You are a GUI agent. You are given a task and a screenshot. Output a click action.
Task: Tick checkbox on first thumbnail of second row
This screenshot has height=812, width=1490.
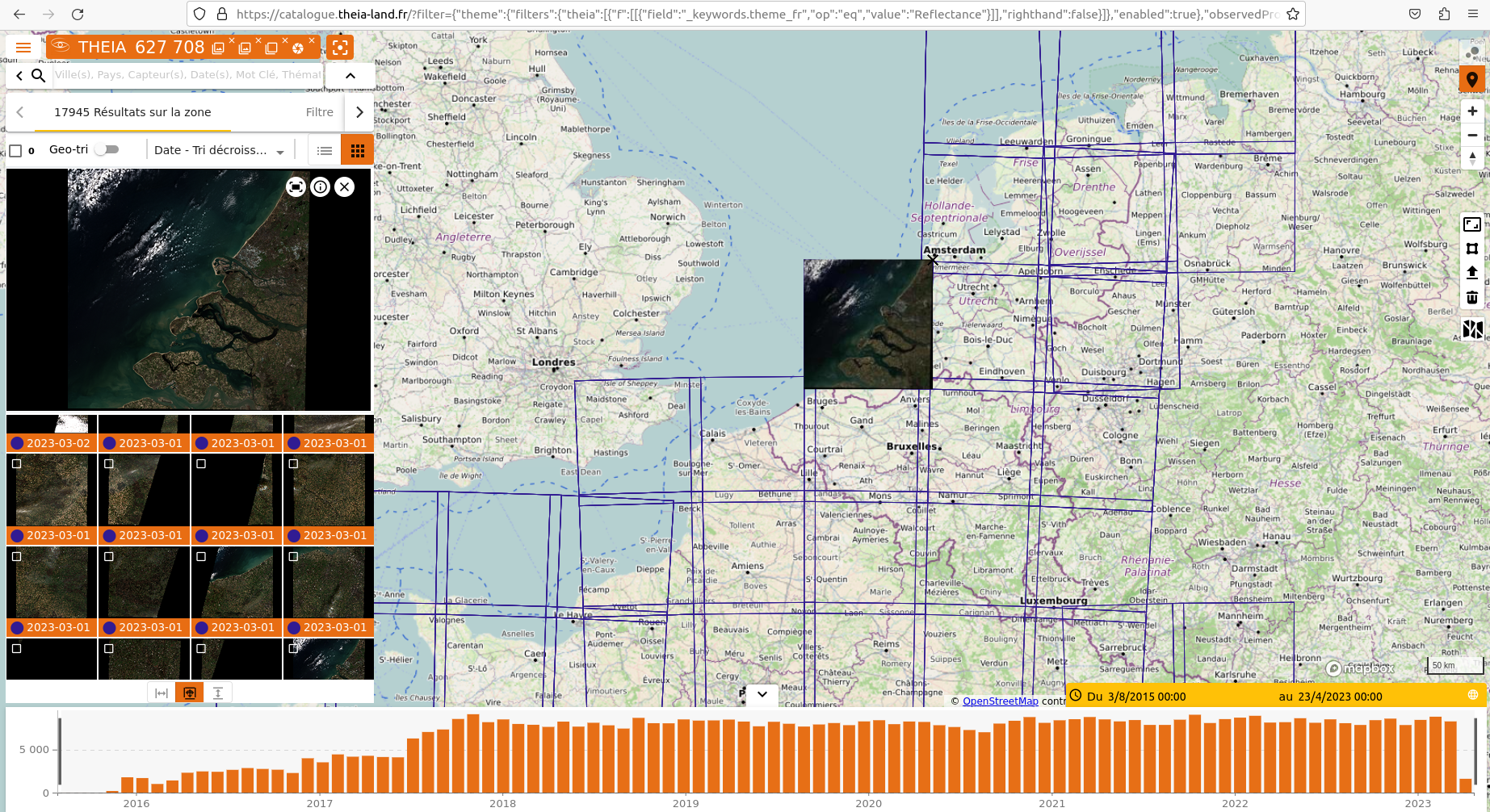(x=17, y=464)
